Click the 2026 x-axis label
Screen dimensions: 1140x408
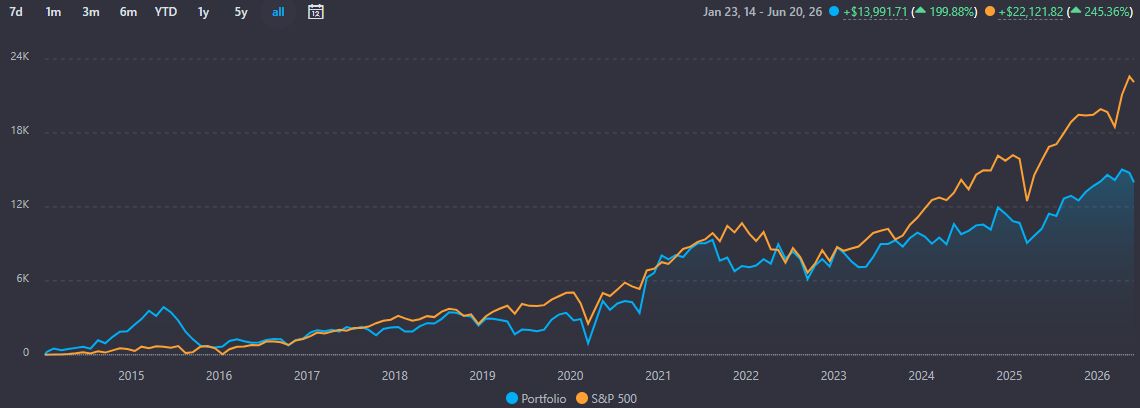point(1097,376)
